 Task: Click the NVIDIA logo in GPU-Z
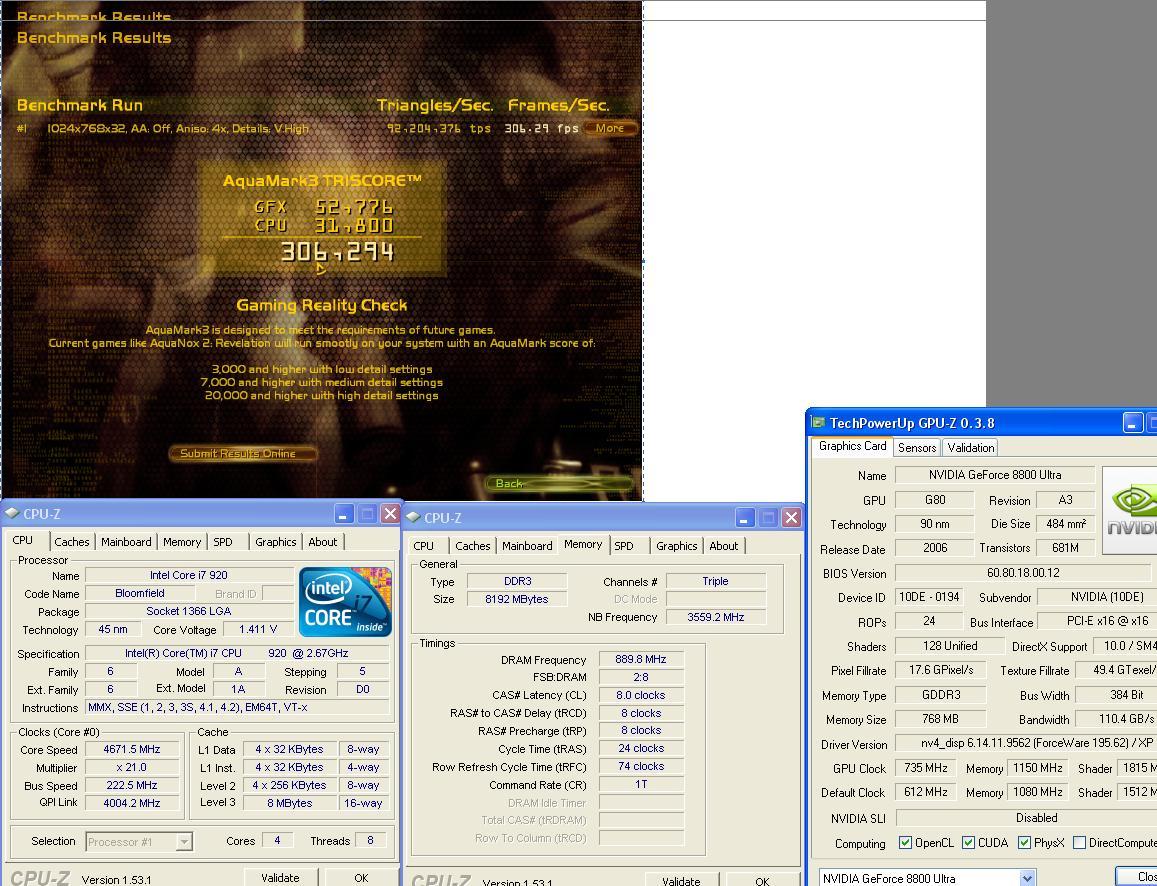click(x=1130, y=511)
